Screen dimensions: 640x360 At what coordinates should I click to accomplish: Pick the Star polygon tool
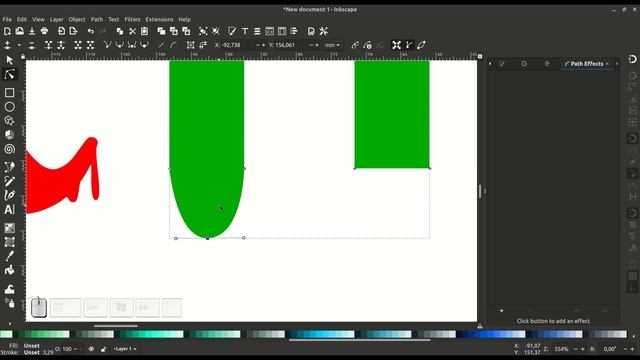(9, 121)
